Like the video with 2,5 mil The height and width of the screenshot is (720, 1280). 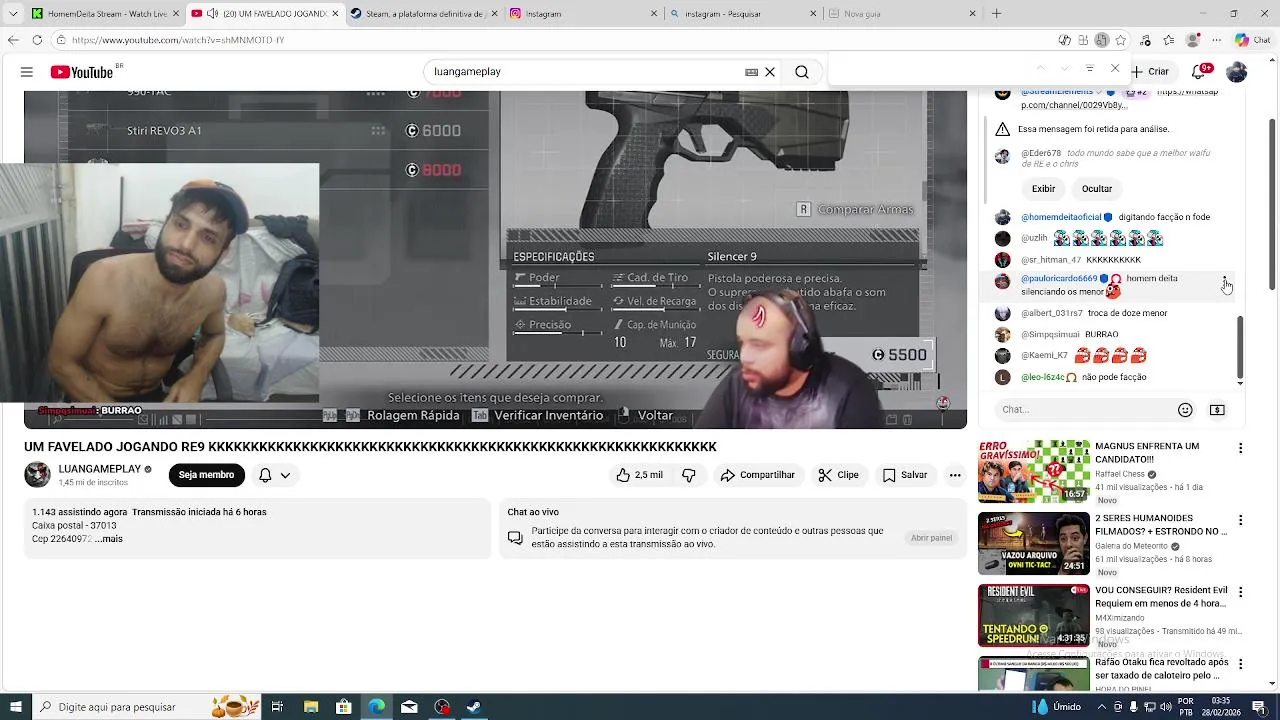(x=640, y=475)
